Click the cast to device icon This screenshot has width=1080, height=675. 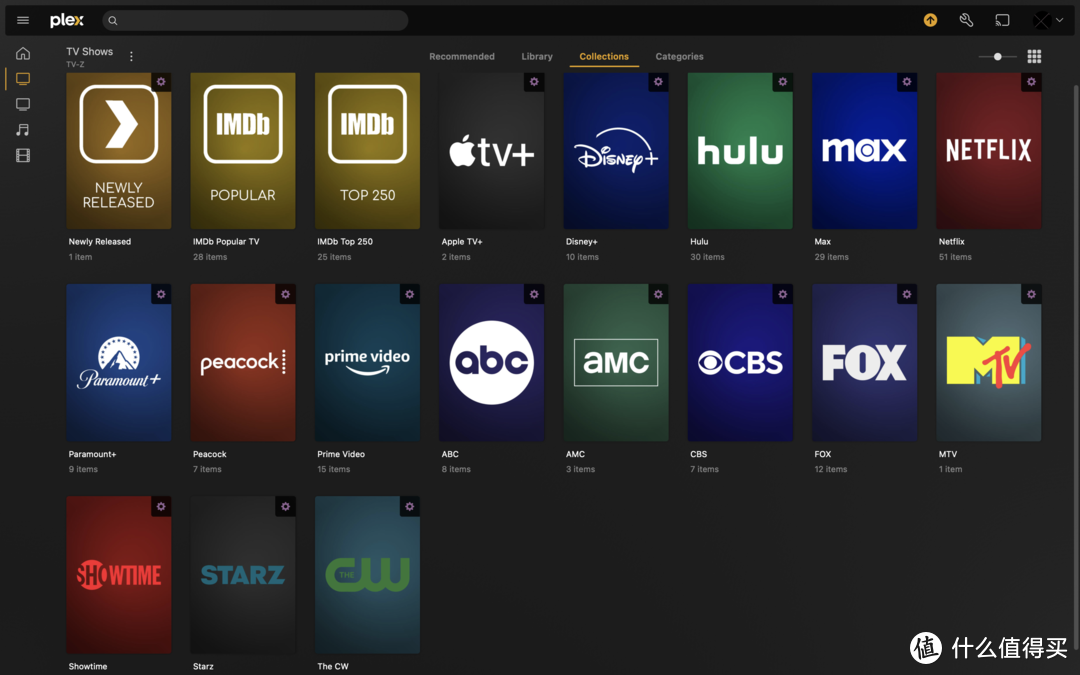tap(1002, 20)
